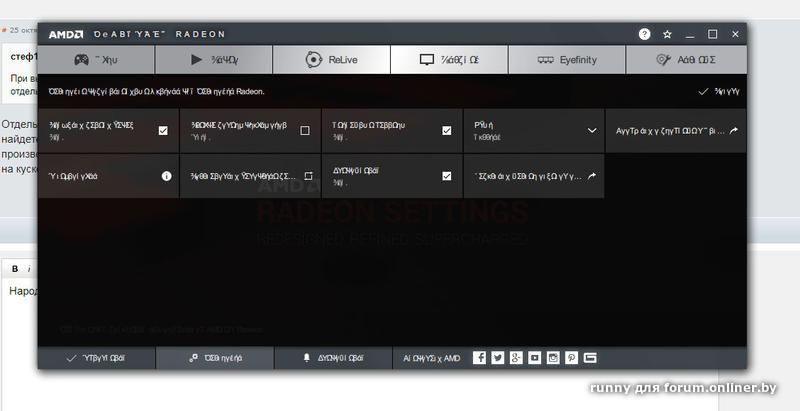This screenshot has width=800, height=411.
Task: Click the share arrow in the top-row last tile
Action: (x=734, y=131)
